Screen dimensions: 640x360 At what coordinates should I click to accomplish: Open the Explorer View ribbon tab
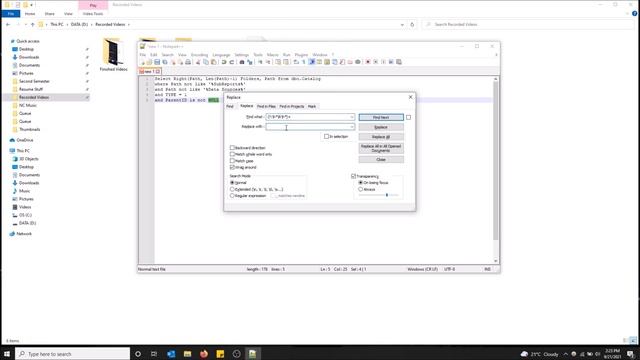coord(68,14)
